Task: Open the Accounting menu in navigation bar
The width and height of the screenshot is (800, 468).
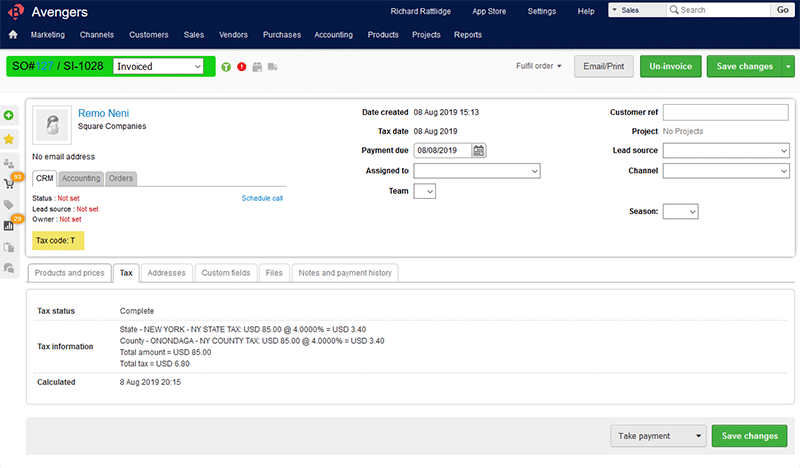Action: (334, 34)
